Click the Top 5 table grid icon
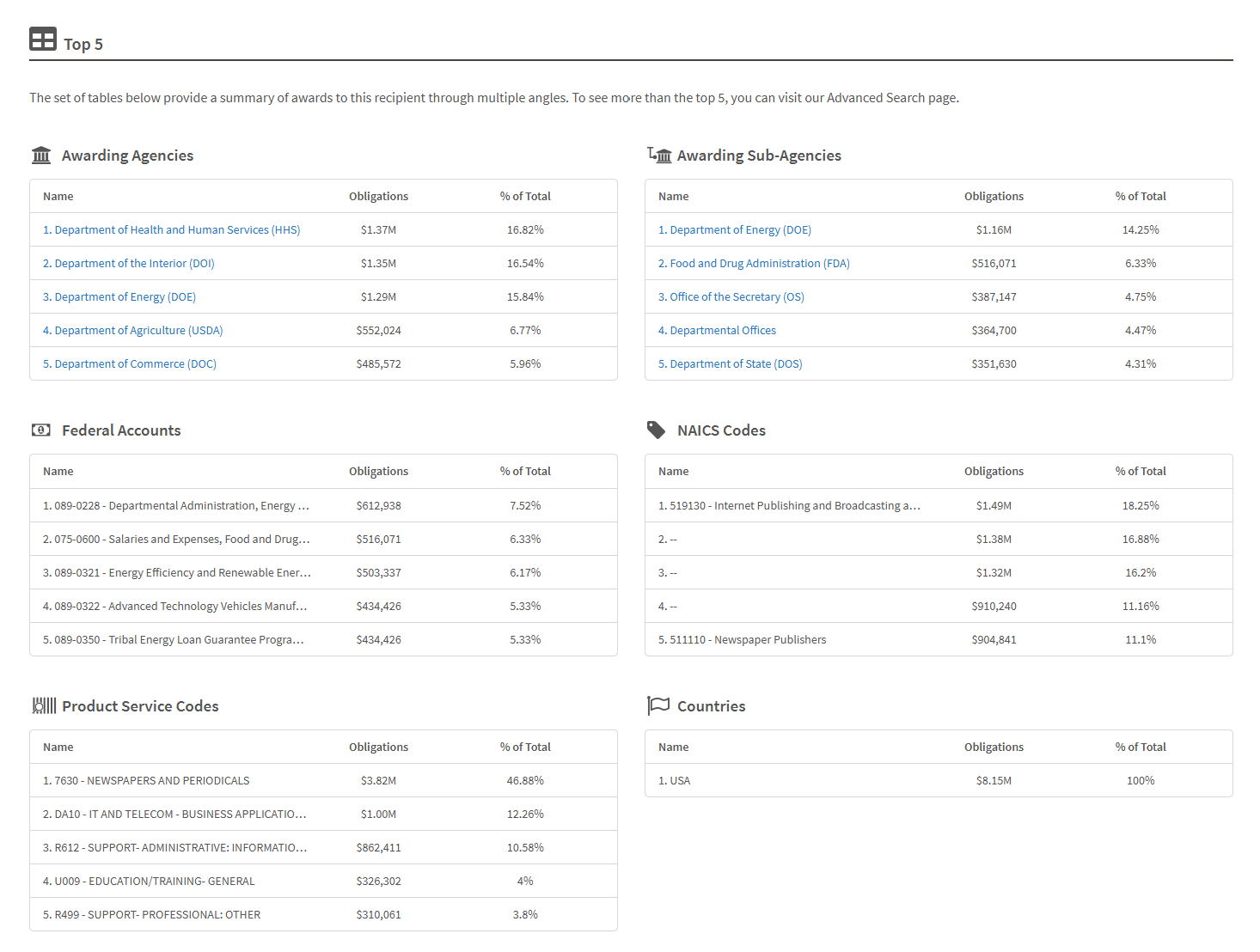This screenshot has width=1260, height=952. 42,39
